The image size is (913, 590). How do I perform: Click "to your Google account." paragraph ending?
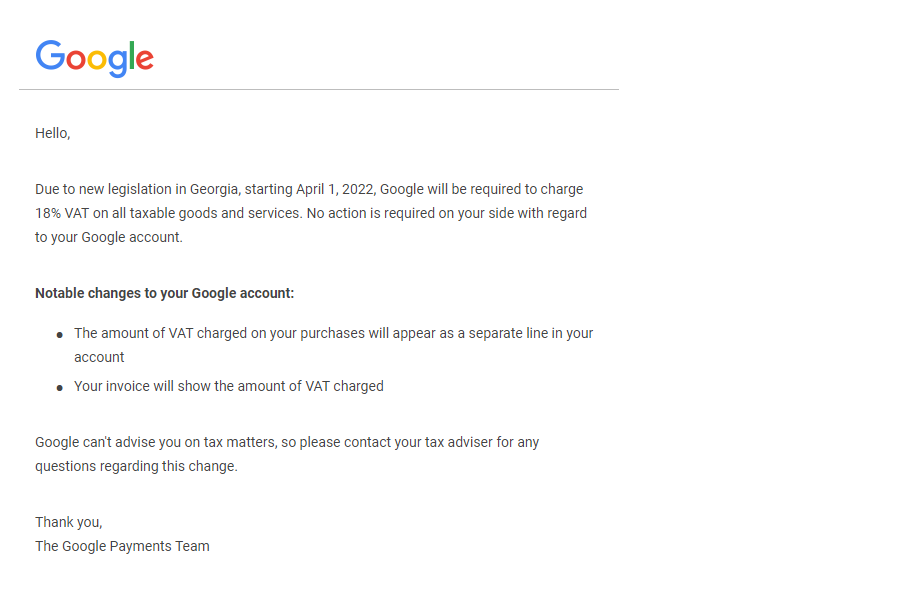click(x=108, y=237)
